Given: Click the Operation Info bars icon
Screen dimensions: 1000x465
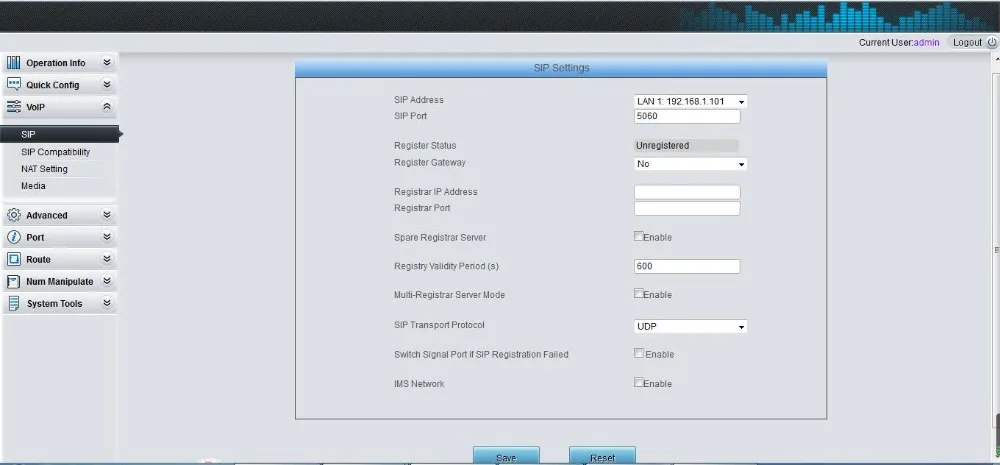Looking at the screenshot, I should [13, 63].
